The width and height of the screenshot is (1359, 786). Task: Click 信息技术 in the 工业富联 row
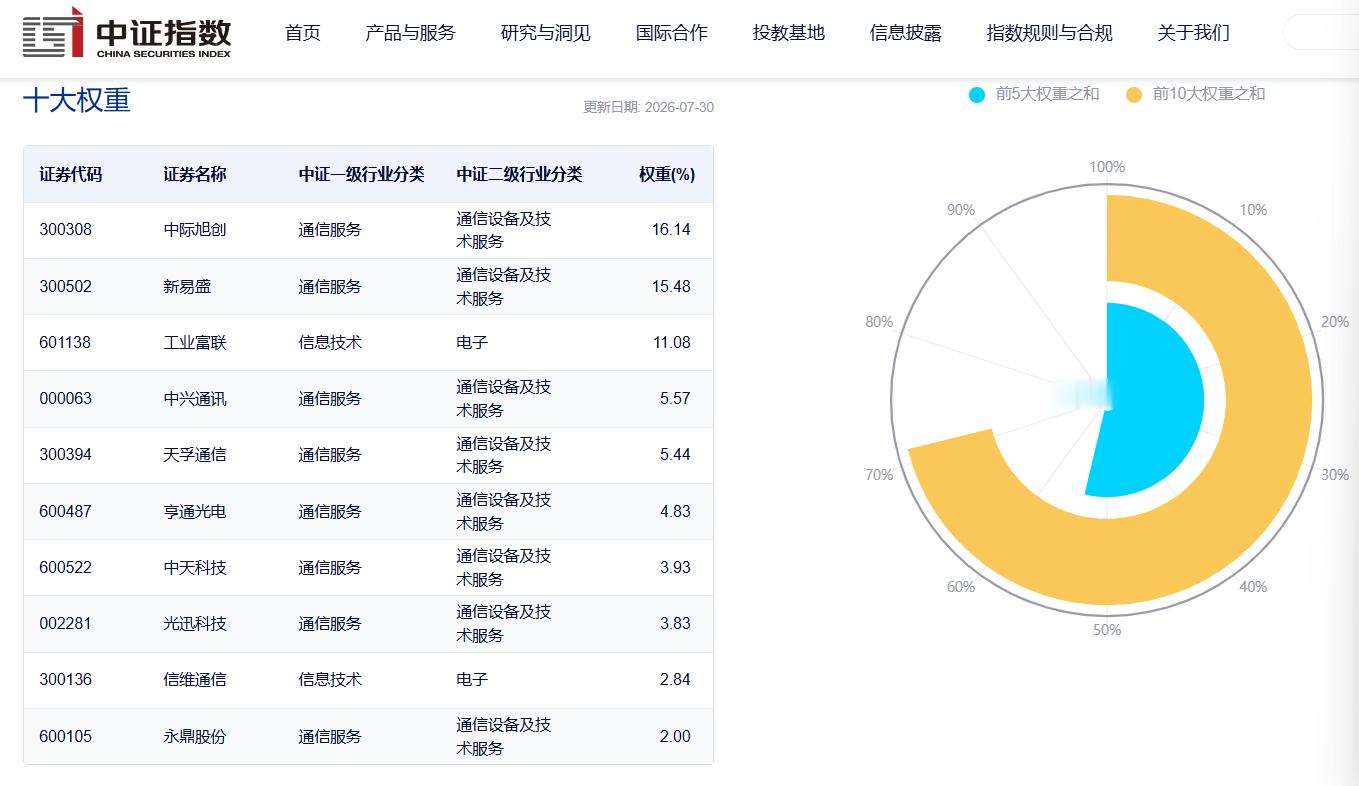[330, 342]
